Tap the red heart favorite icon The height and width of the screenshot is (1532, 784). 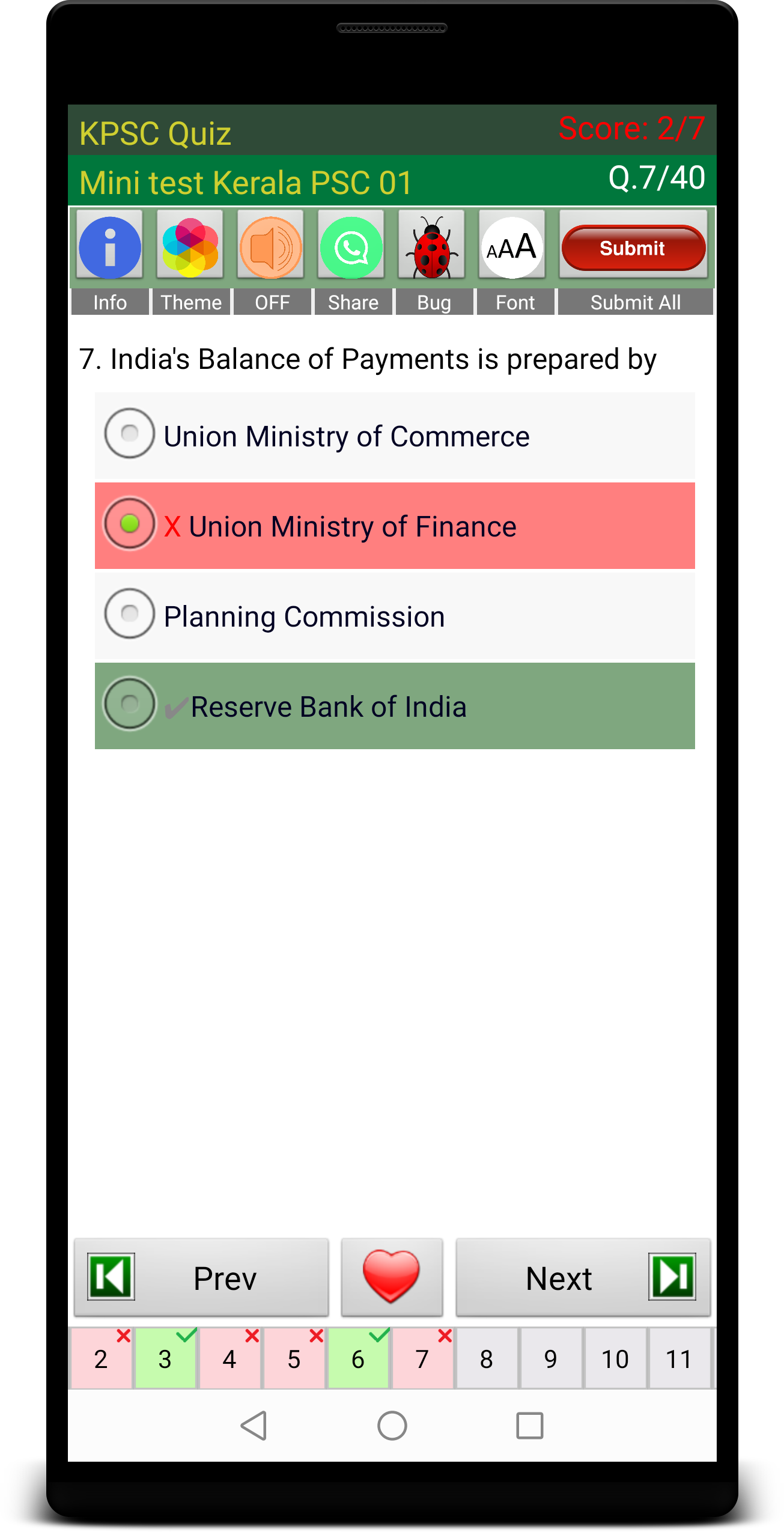click(x=392, y=1277)
